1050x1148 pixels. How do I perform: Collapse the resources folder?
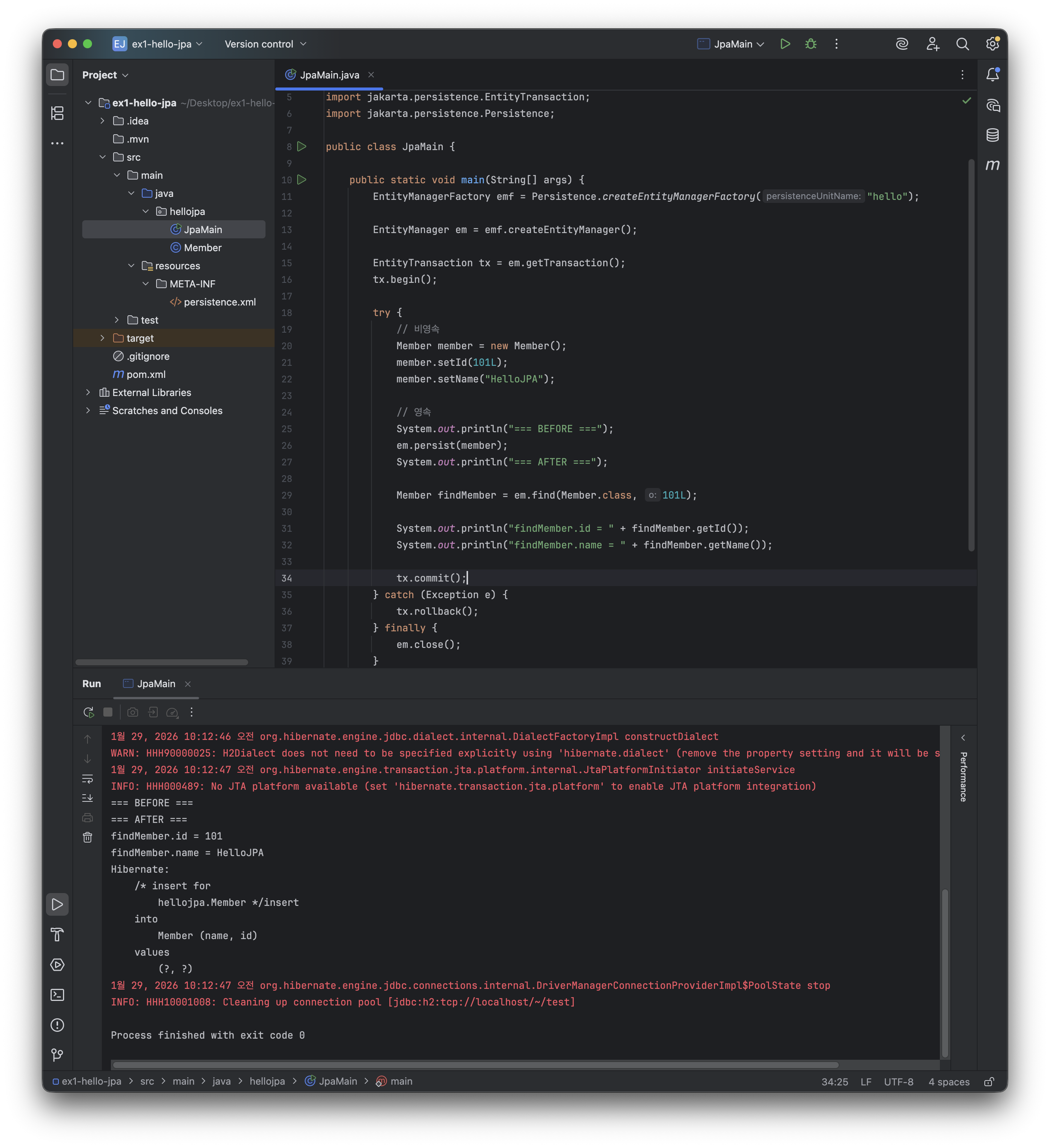pyautogui.click(x=132, y=266)
